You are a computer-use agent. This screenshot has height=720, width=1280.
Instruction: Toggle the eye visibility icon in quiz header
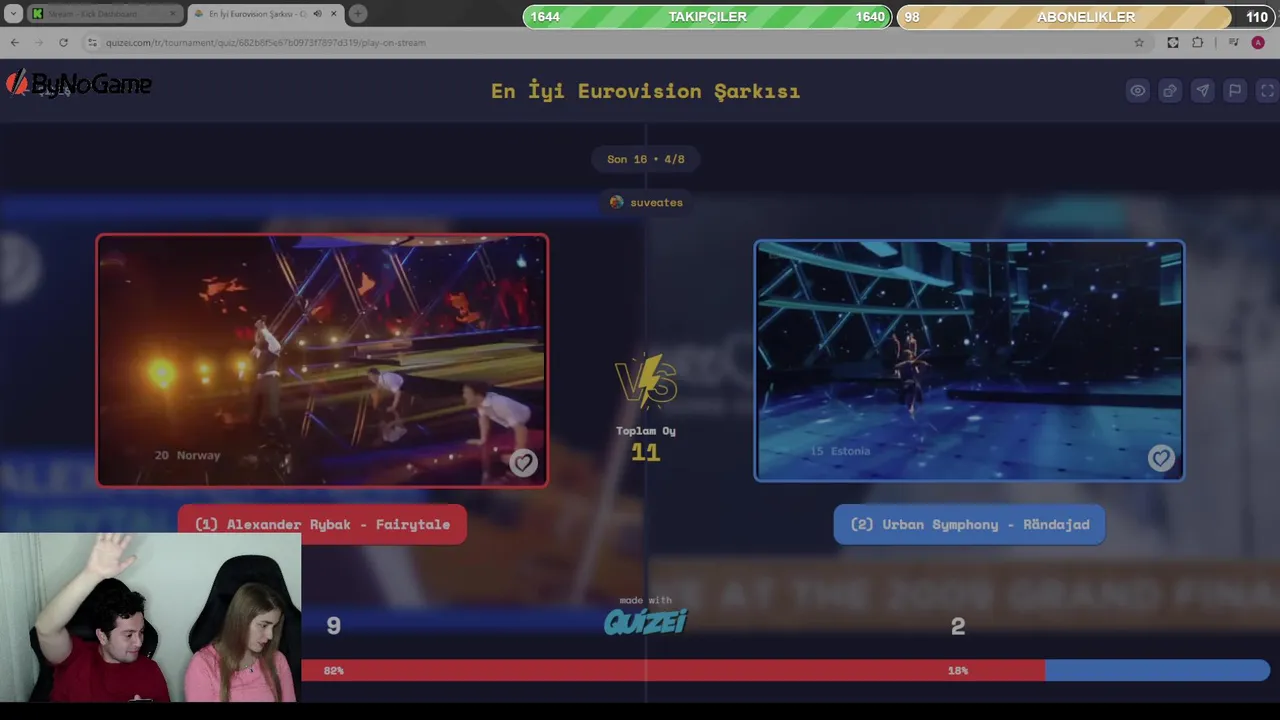tap(1138, 91)
